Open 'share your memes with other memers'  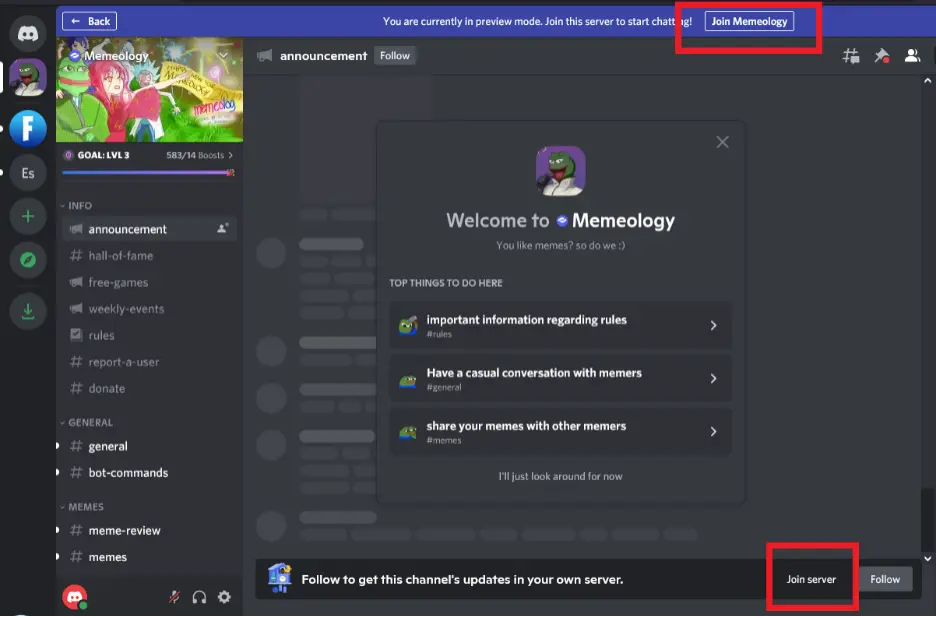tap(560, 432)
